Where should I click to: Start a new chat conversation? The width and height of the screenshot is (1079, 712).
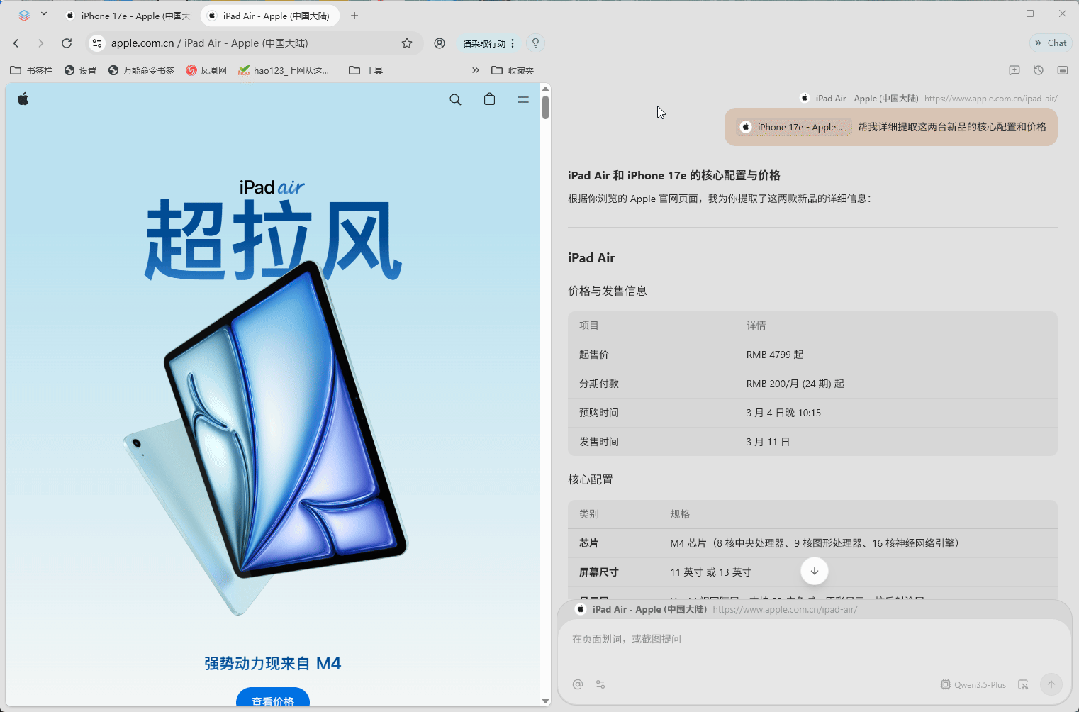pos(1014,70)
